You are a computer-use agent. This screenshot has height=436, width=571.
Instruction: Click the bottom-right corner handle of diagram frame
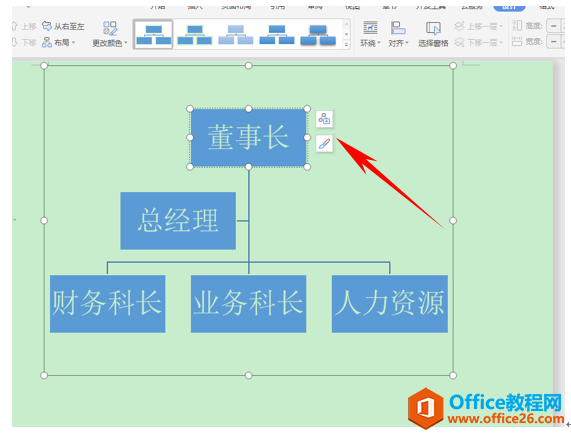pos(453,375)
